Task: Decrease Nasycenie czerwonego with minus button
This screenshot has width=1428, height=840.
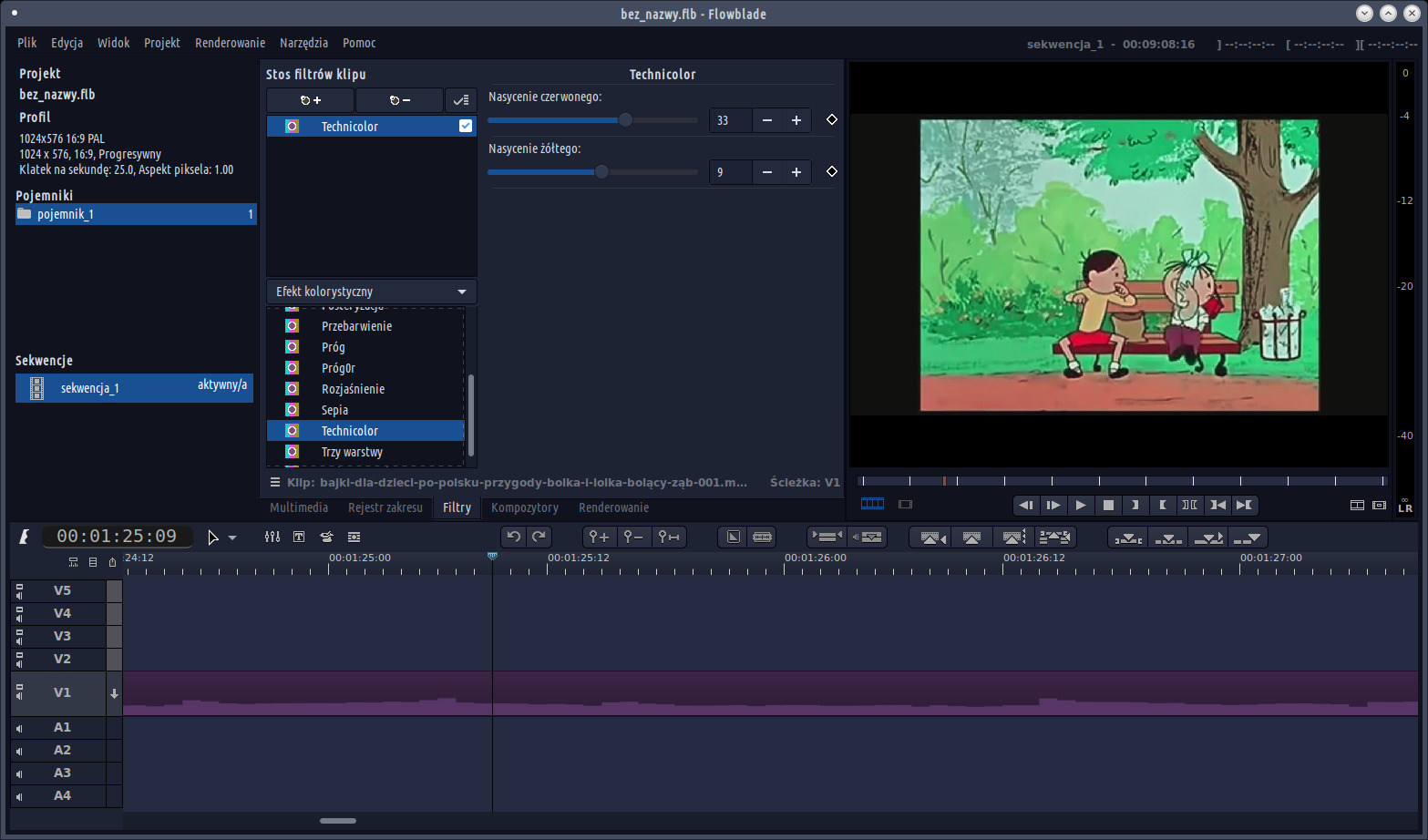Action: pyautogui.click(x=767, y=120)
